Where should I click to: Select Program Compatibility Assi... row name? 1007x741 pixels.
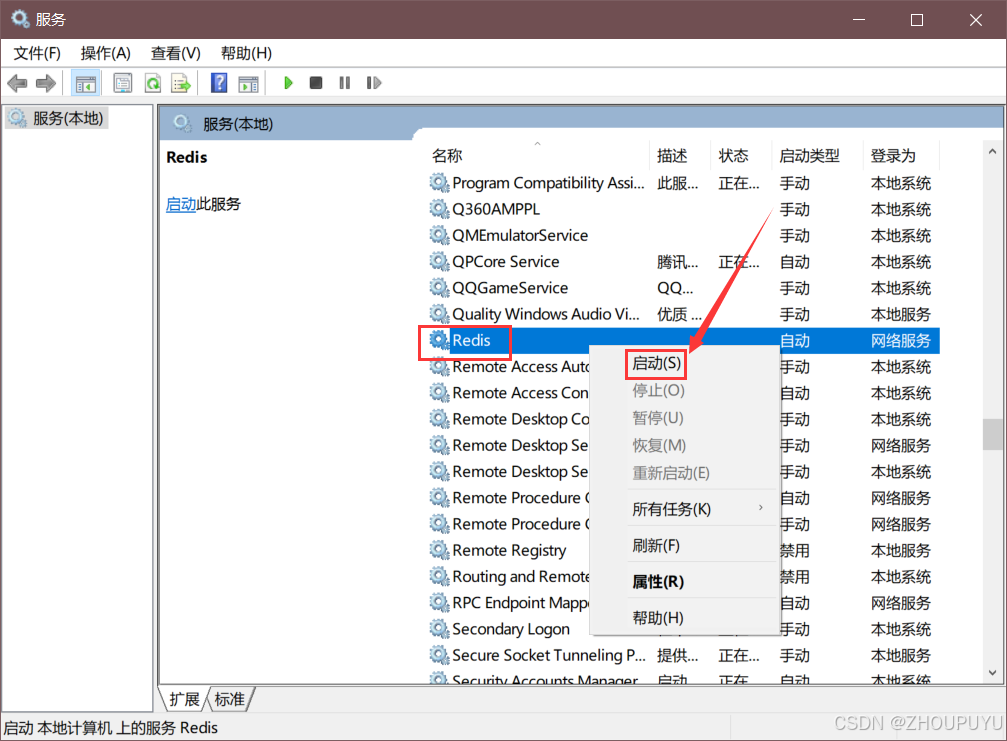click(548, 182)
